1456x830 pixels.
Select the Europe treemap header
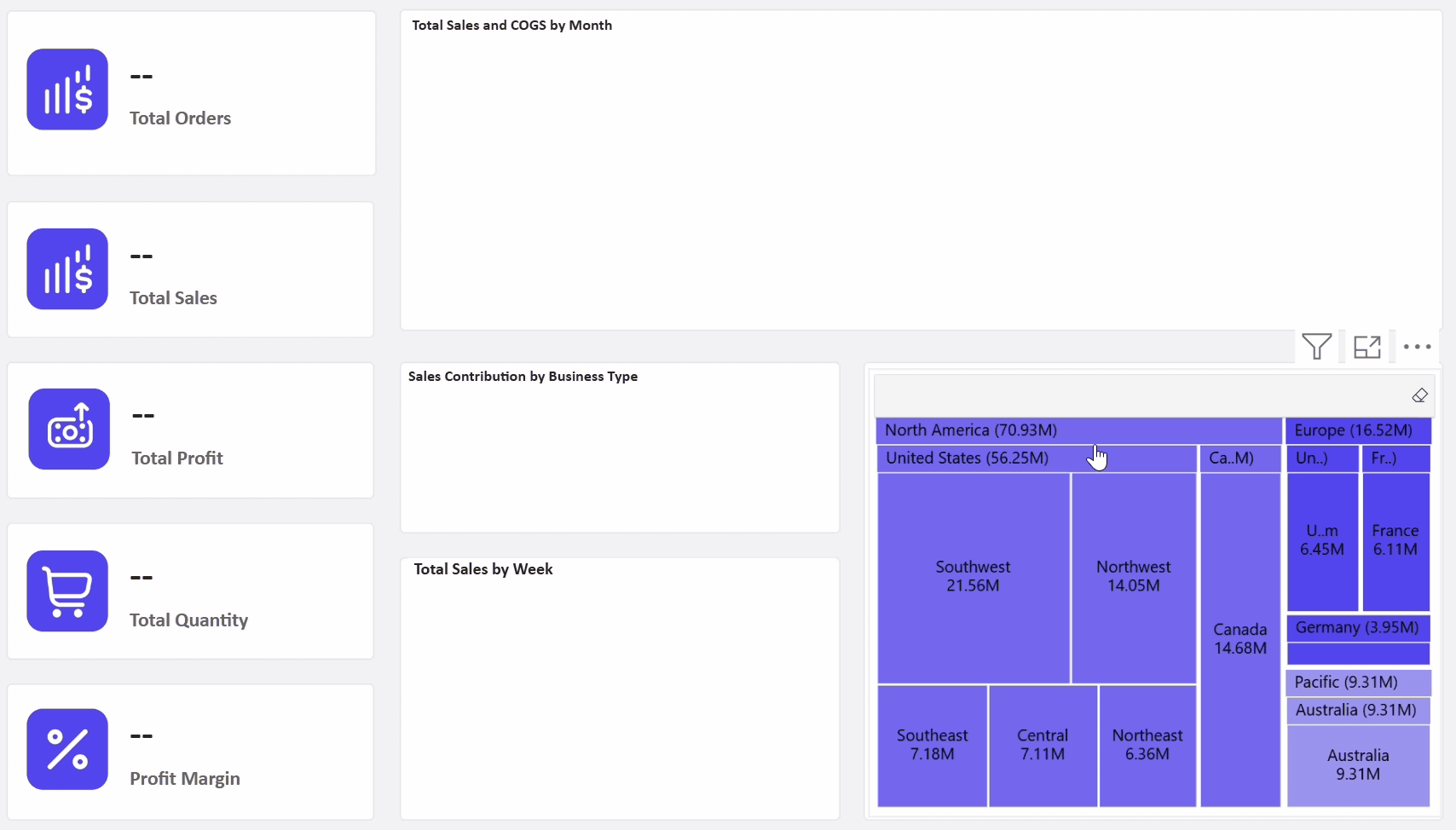coord(1353,430)
